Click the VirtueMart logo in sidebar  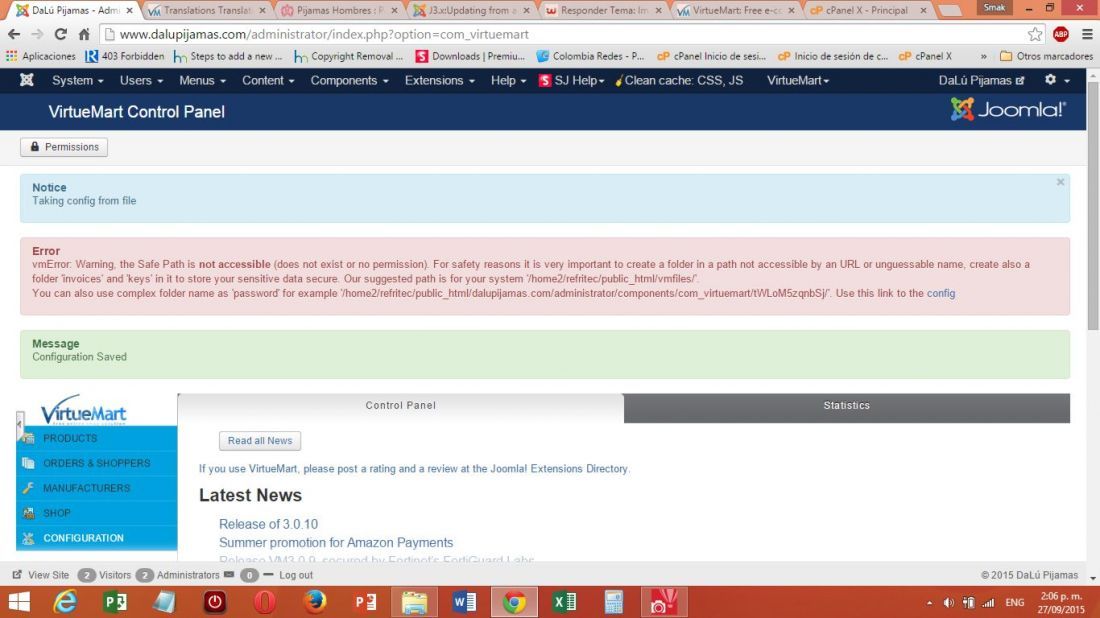[83, 410]
